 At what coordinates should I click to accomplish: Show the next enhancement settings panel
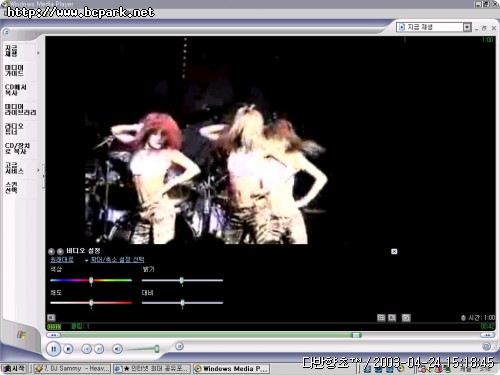[x=60, y=251]
